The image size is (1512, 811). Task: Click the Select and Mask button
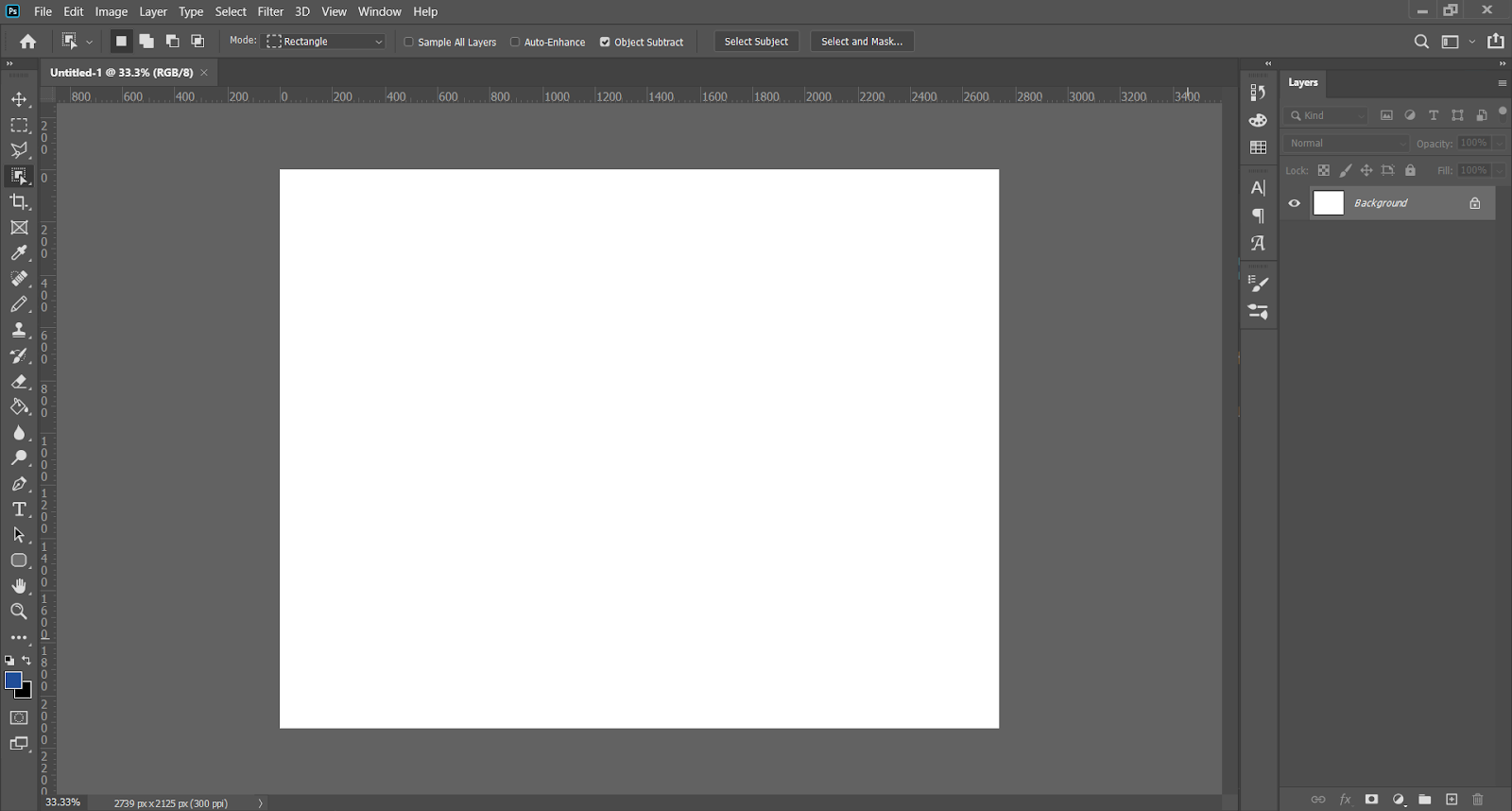(x=862, y=42)
